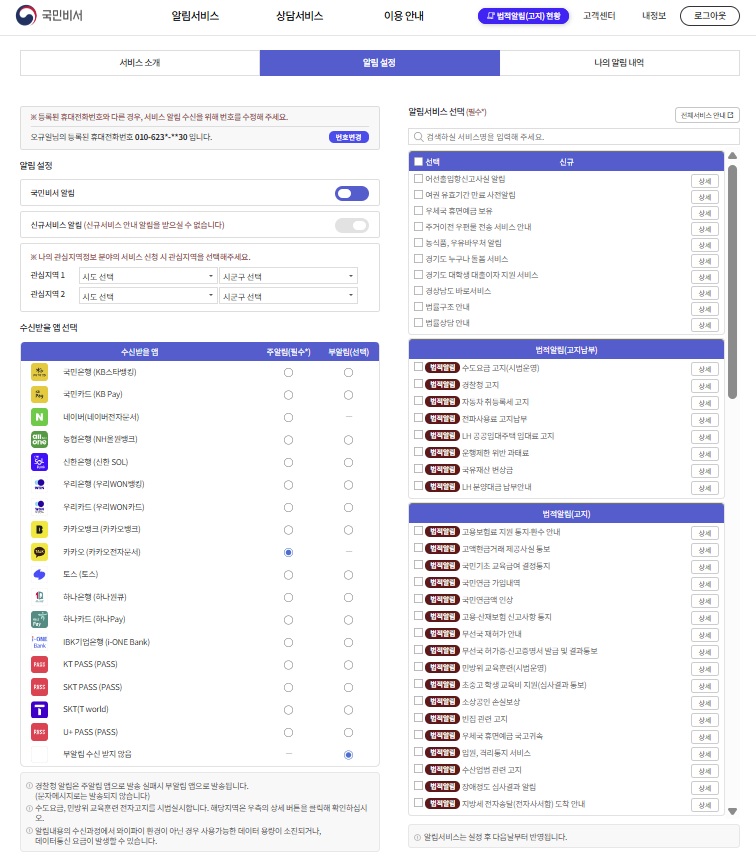Click the 내정보 link

(654, 16)
